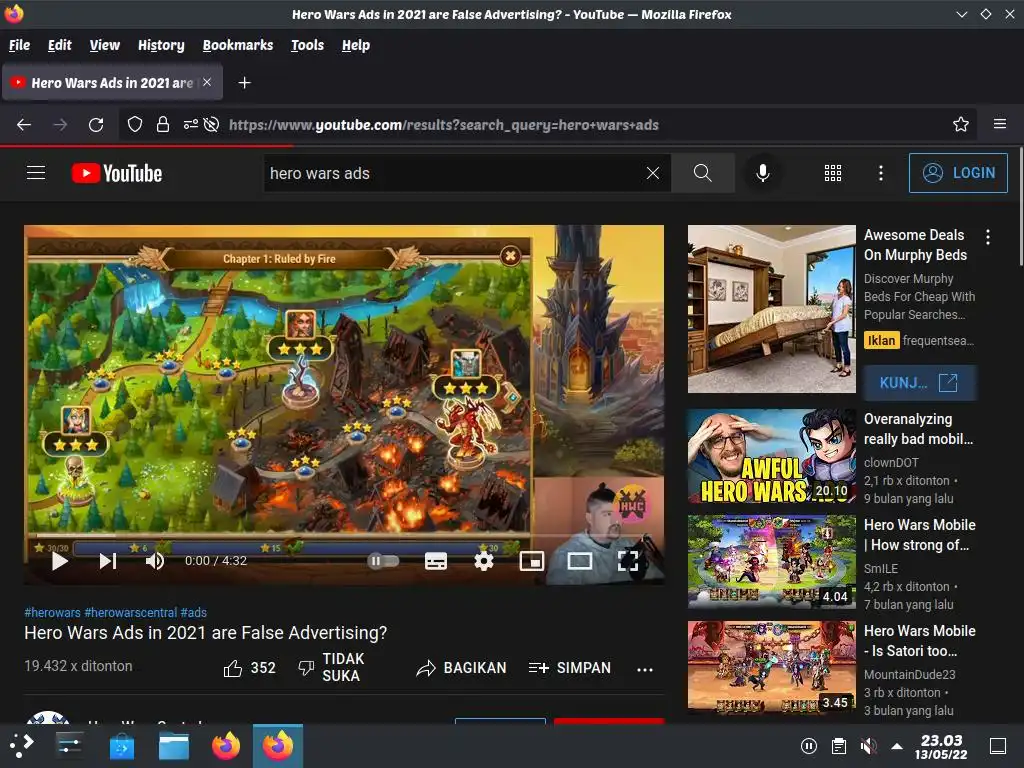This screenshot has height=768, width=1024.
Task: Click the LOGIN button
Action: click(958, 173)
